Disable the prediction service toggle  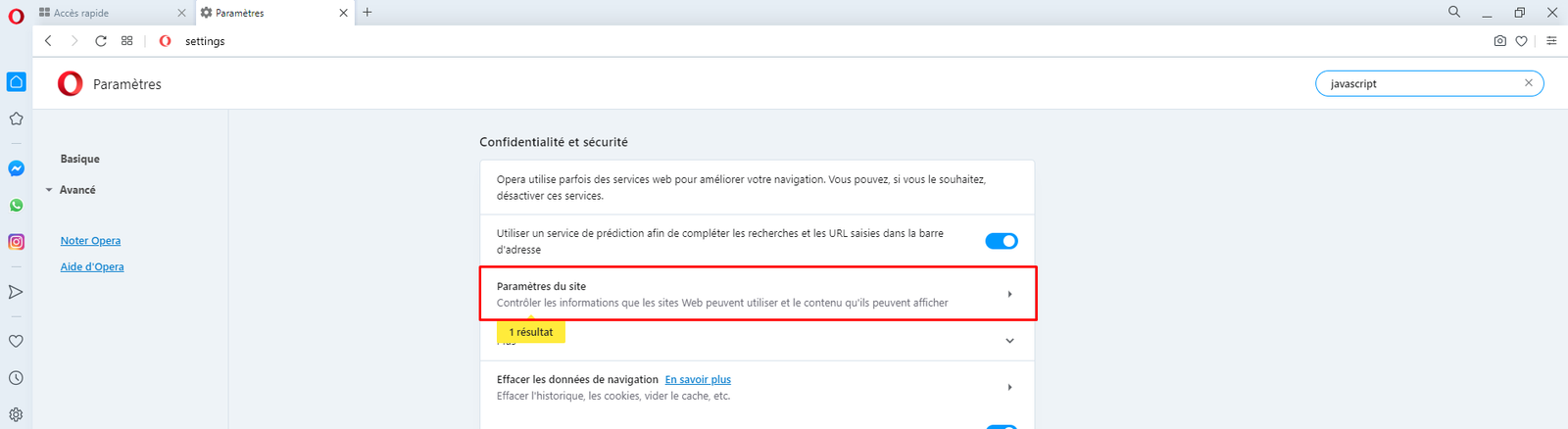coord(1001,241)
